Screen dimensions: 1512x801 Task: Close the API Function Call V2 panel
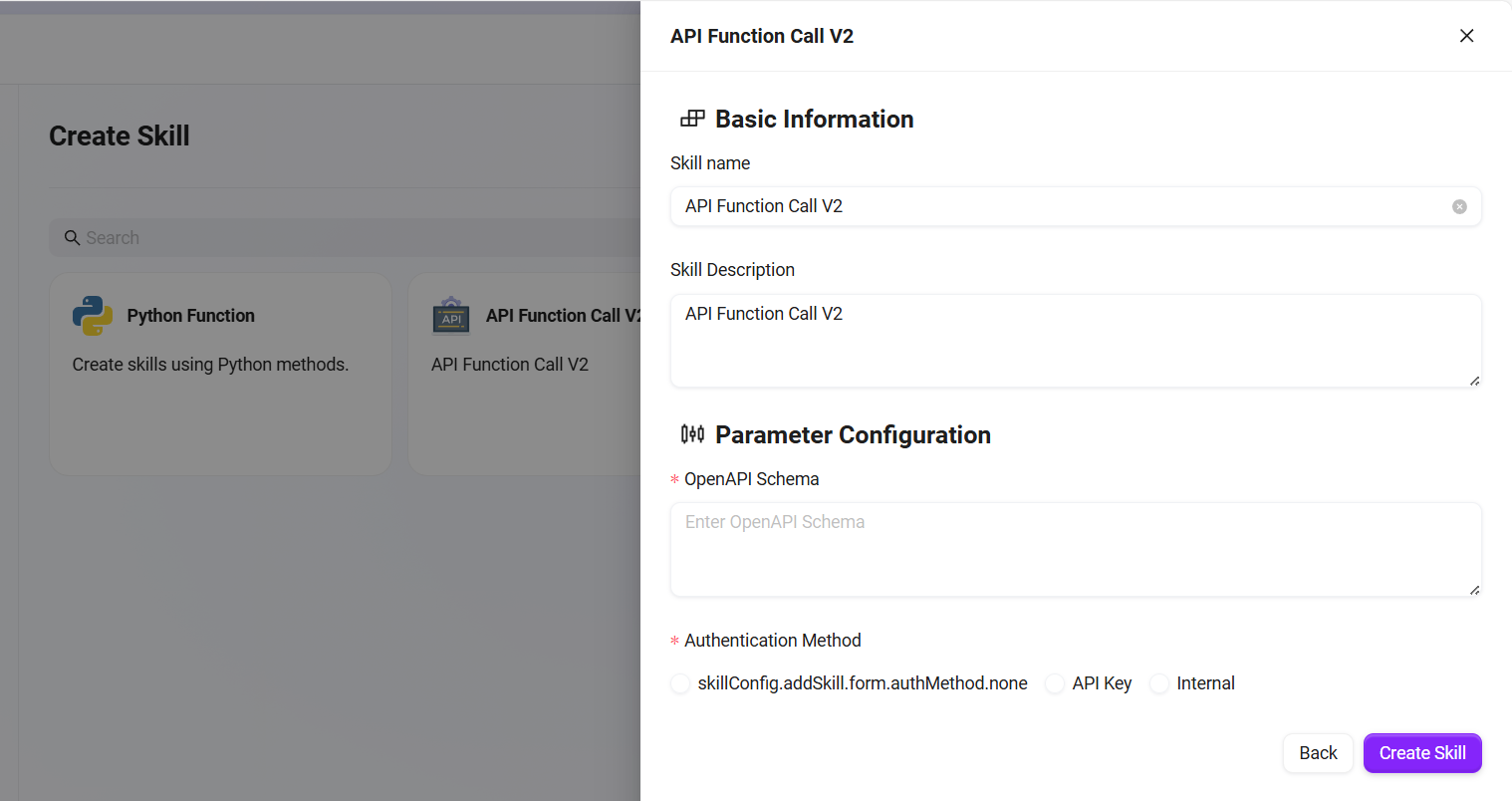[x=1466, y=36]
